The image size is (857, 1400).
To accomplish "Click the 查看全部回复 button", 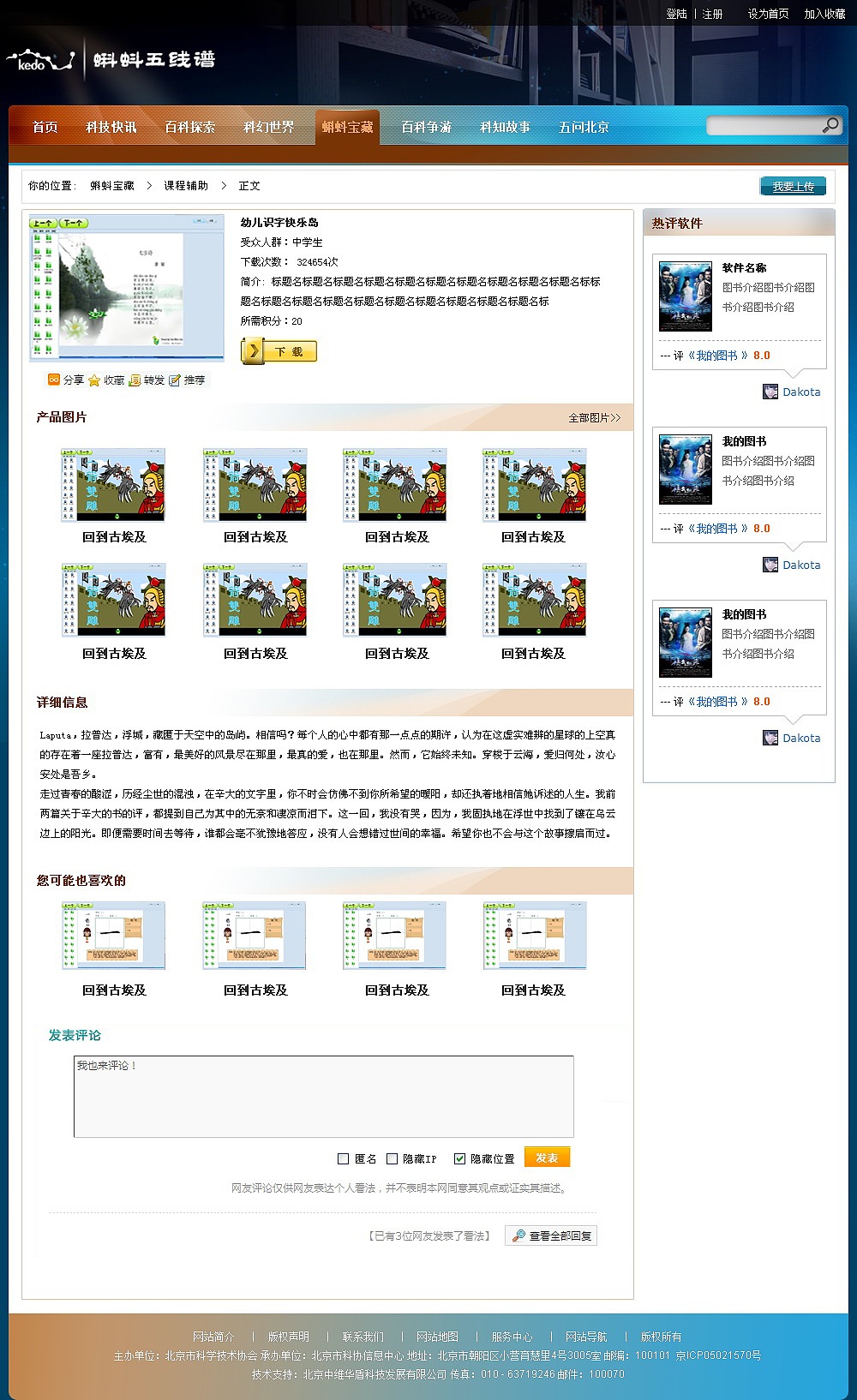I will [x=551, y=1235].
